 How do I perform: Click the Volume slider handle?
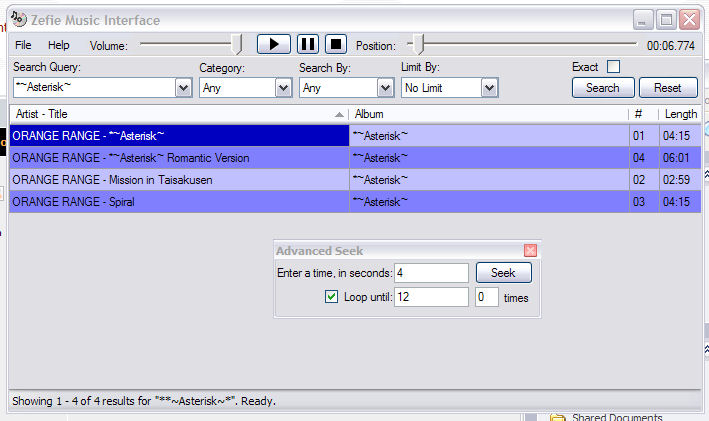237,44
